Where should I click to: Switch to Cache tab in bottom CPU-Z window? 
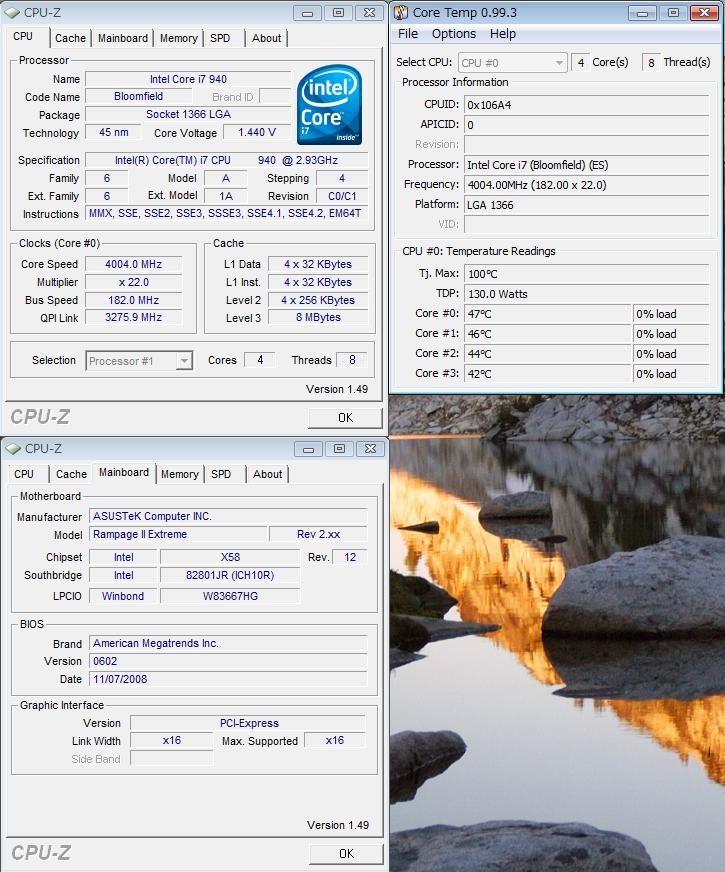pos(71,474)
